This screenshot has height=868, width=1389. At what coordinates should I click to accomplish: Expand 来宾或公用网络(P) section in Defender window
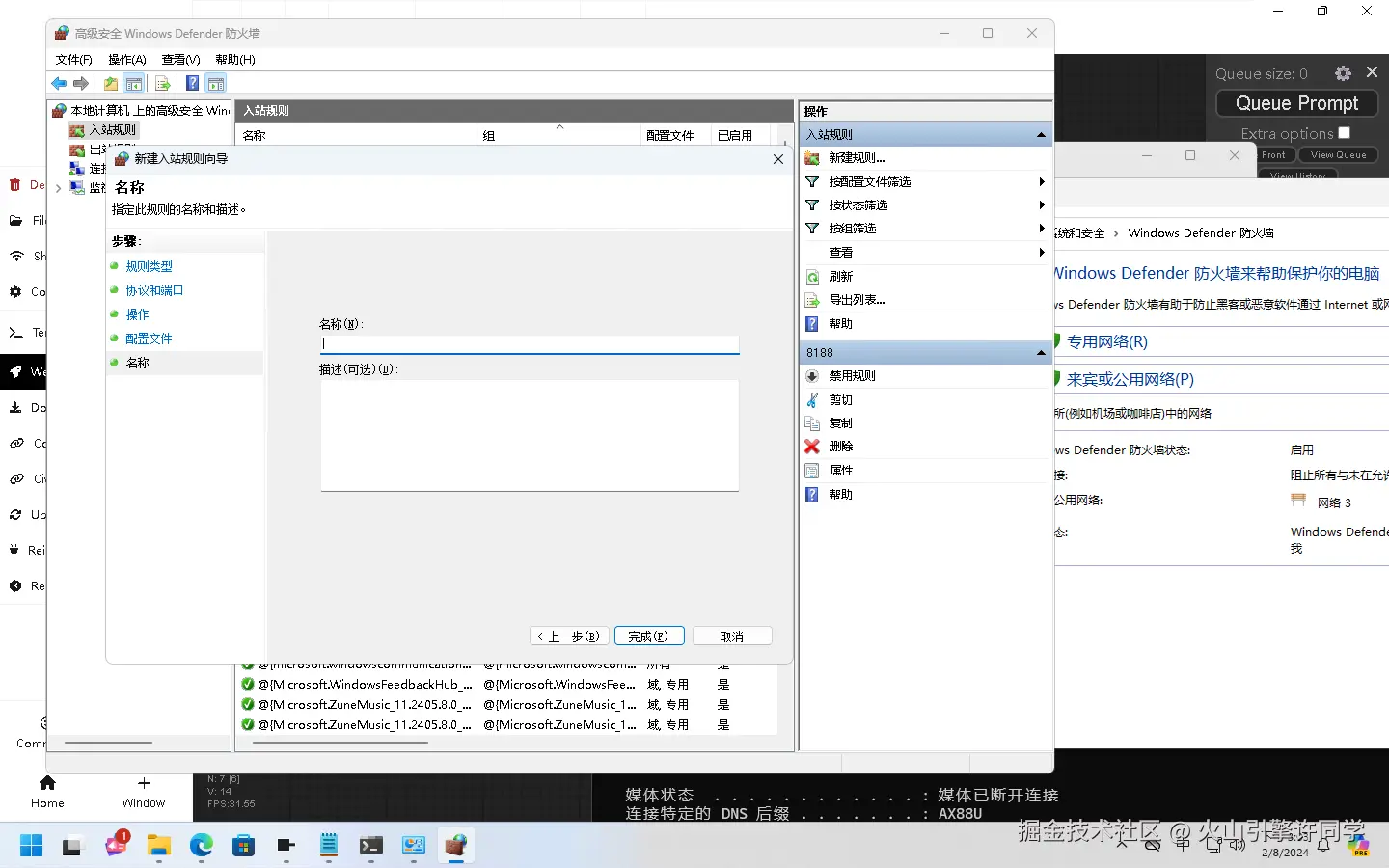pyautogui.click(x=1130, y=379)
